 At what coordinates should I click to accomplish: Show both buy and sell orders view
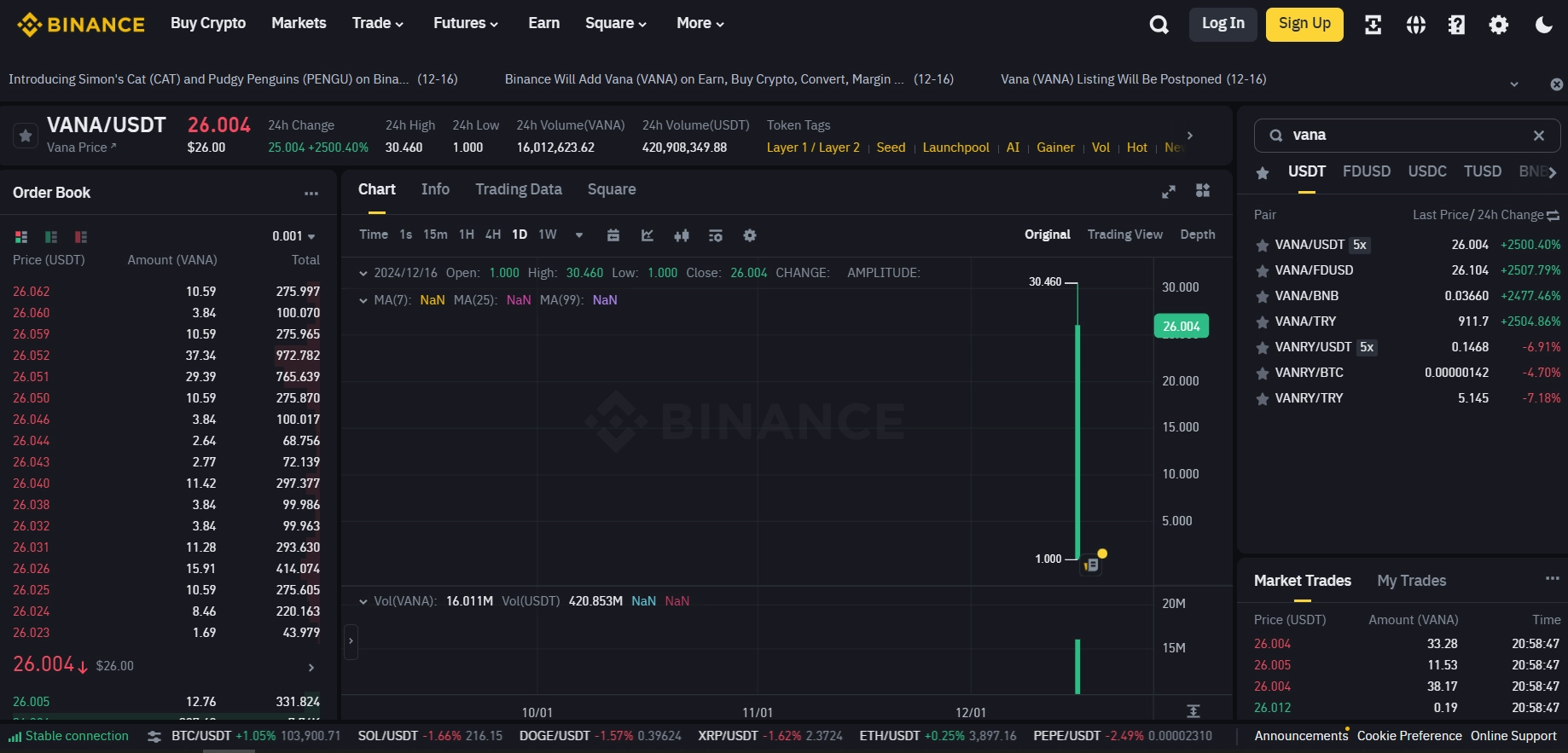tap(21, 237)
